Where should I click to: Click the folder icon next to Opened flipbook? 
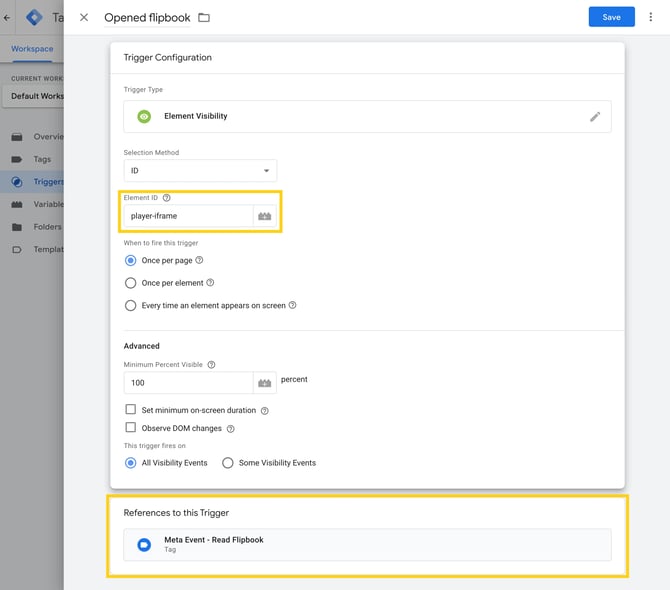pos(204,18)
